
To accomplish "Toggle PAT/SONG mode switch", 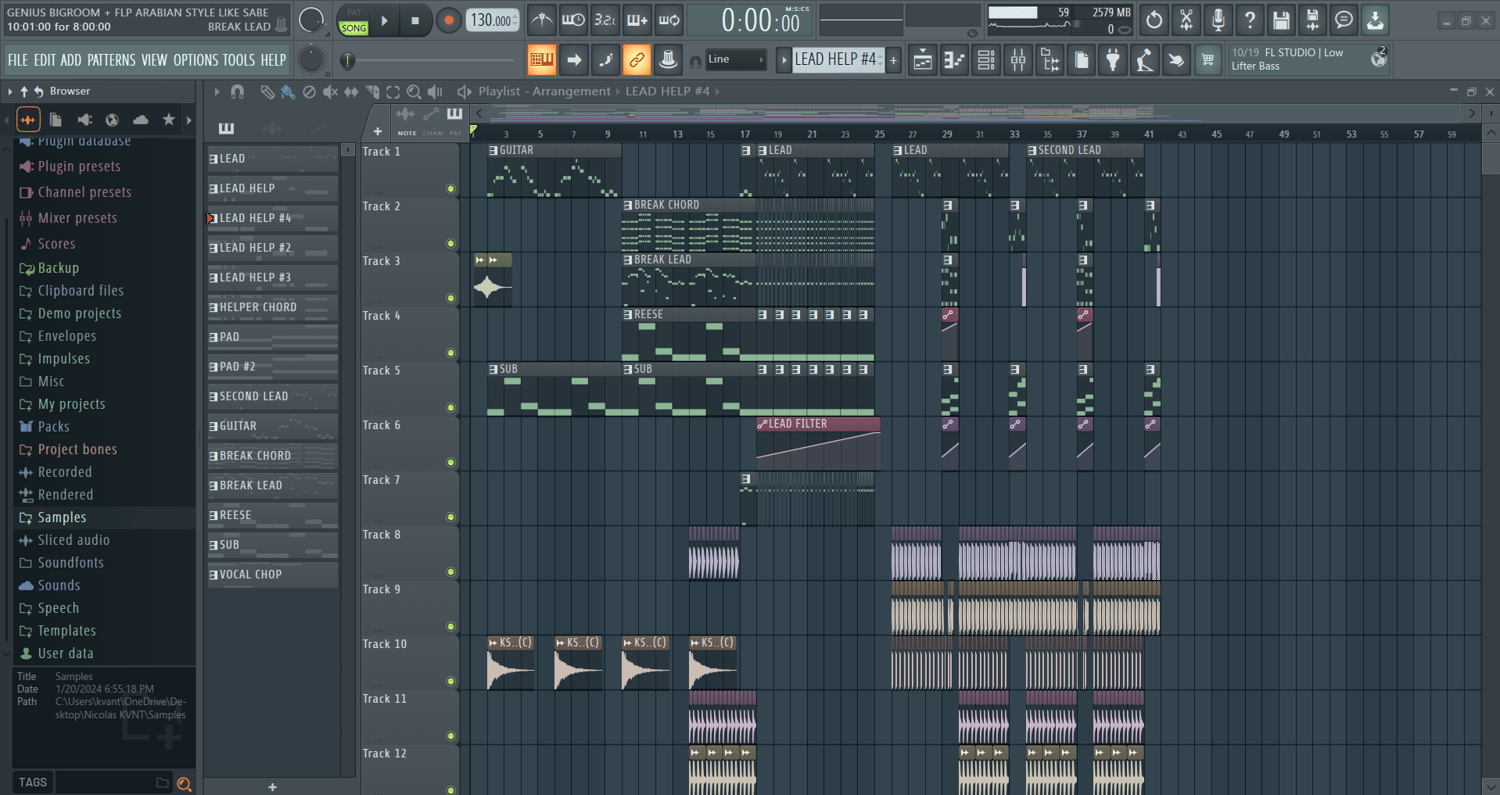I will (354, 20).
